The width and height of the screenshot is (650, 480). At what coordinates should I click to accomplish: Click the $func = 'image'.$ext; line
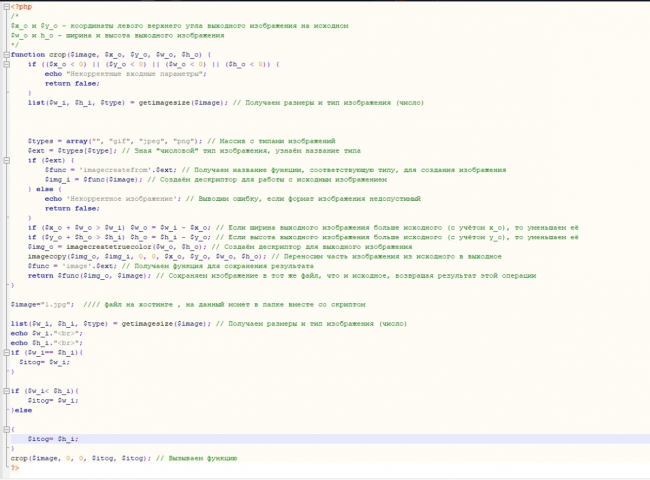point(171,266)
